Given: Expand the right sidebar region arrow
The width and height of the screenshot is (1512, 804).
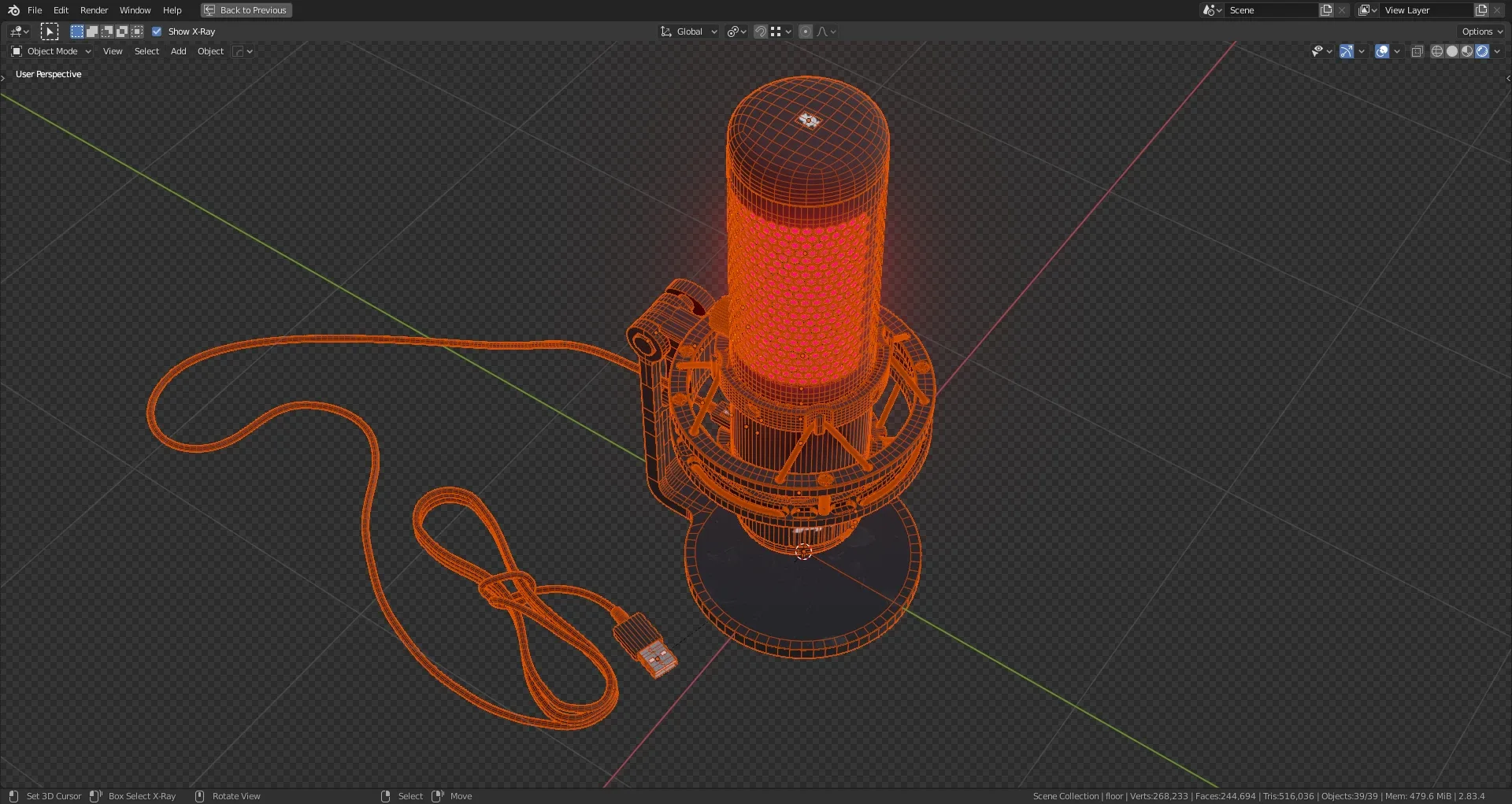Looking at the screenshot, I should [1508, 78].
